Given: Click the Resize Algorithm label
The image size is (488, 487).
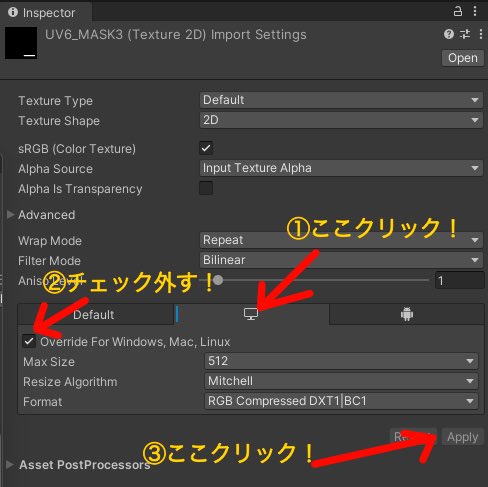Looking at the screenshot, I should click(x=70, y=382).
